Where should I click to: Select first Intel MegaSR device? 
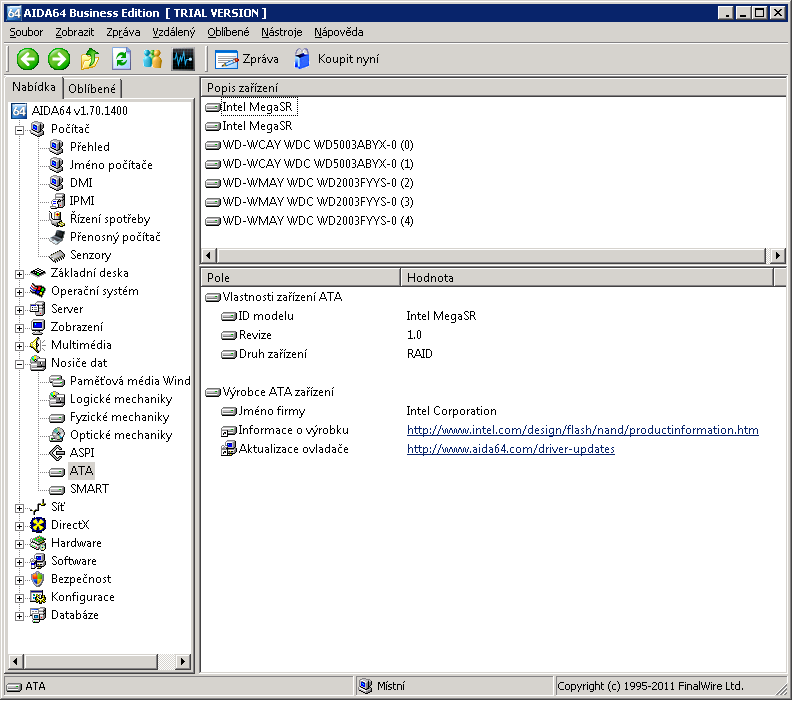coord(257,107)
